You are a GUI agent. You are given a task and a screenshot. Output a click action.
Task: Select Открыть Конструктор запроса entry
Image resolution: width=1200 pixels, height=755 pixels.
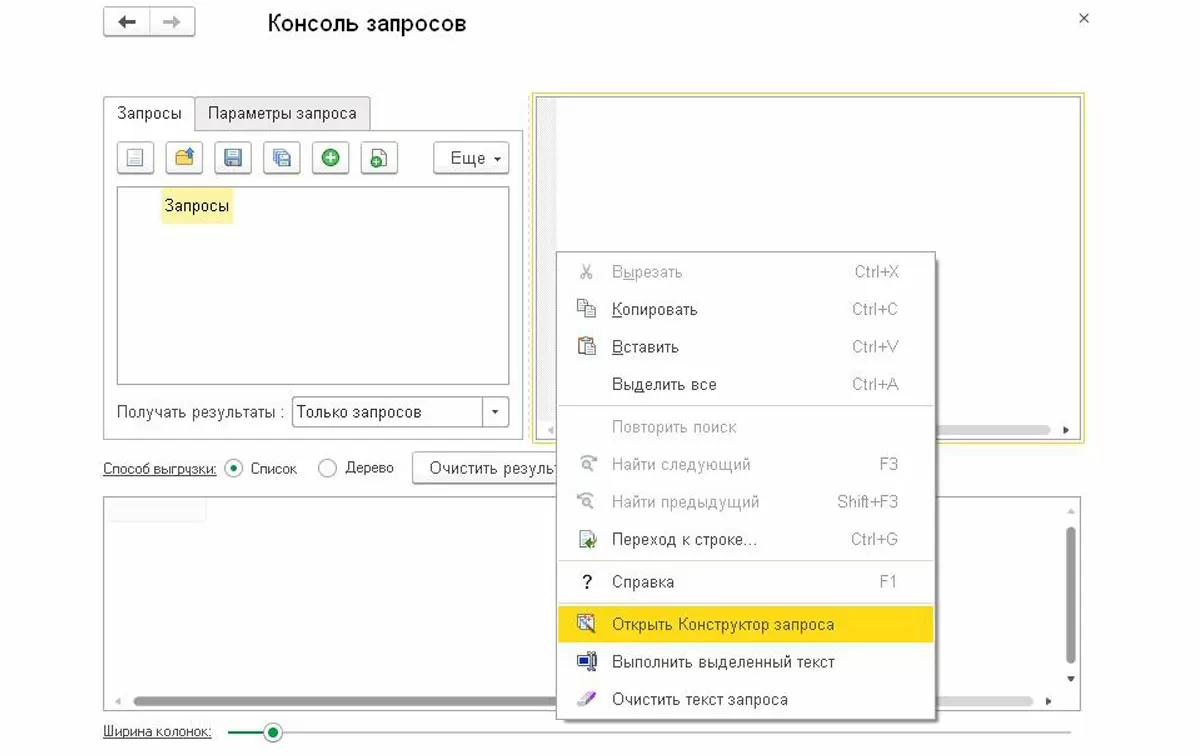tap(745, 624)
